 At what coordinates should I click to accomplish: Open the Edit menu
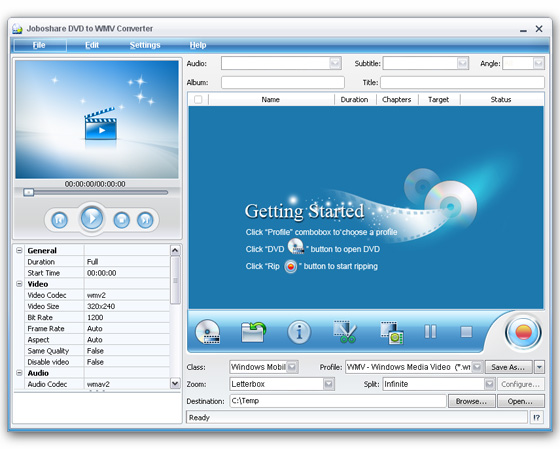coord(92,45)
